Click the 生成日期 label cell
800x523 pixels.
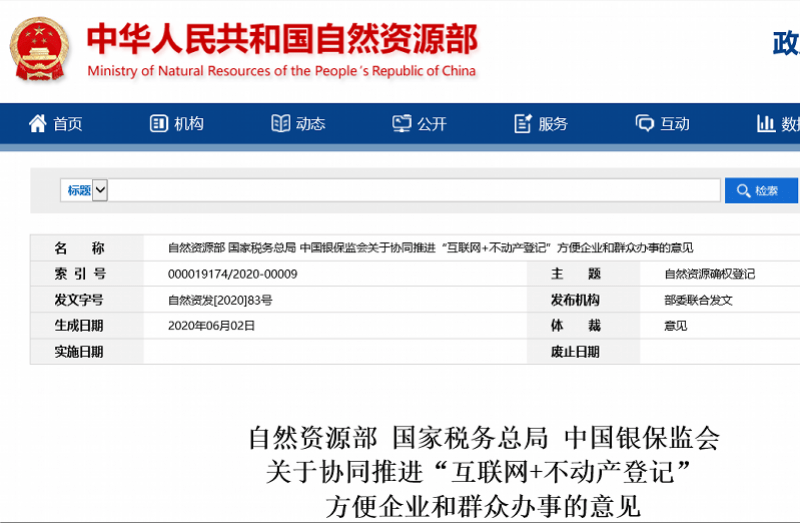pos(87,326)
